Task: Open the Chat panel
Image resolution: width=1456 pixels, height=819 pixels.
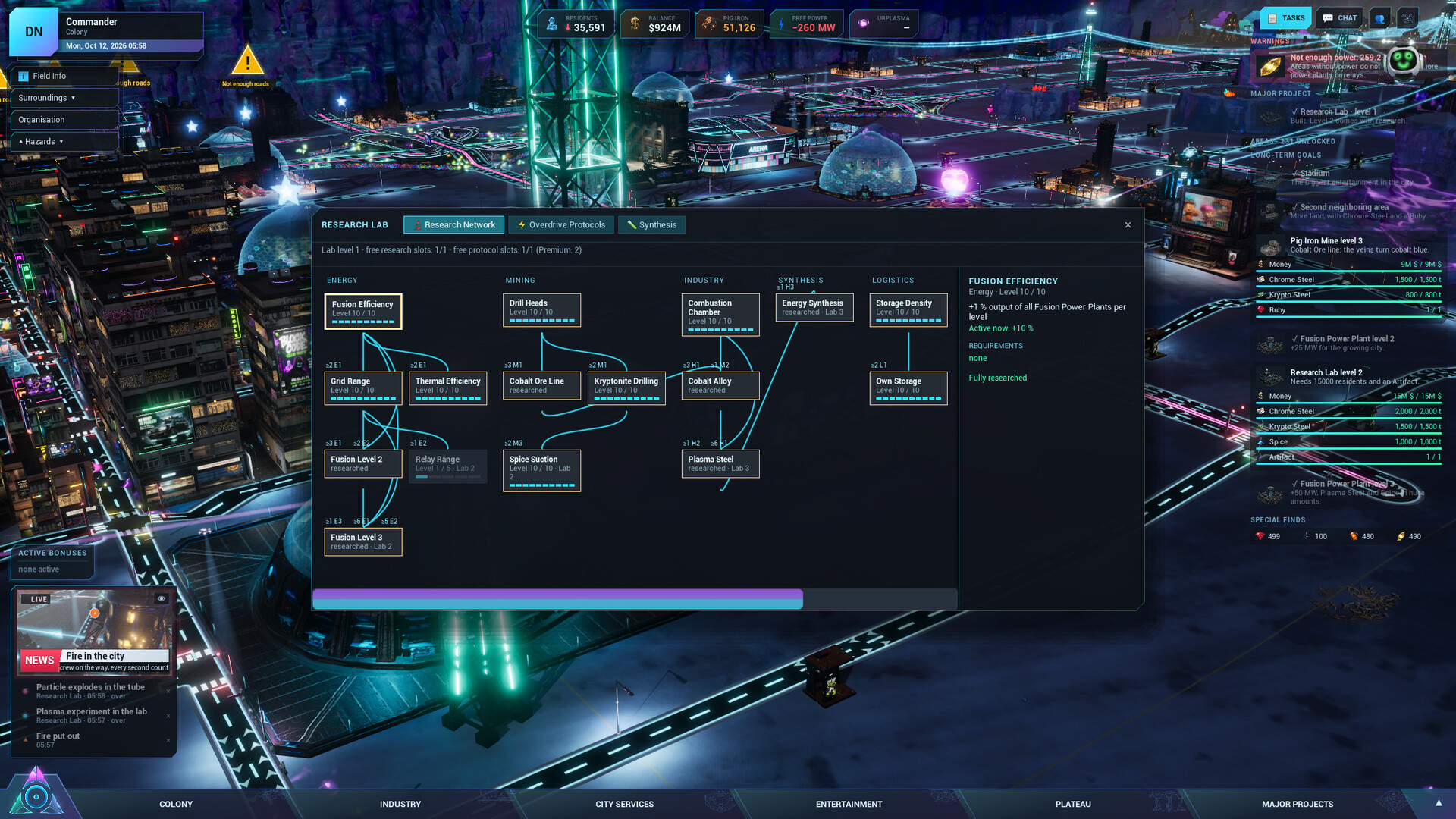Action: click(x=1340, y=18)
